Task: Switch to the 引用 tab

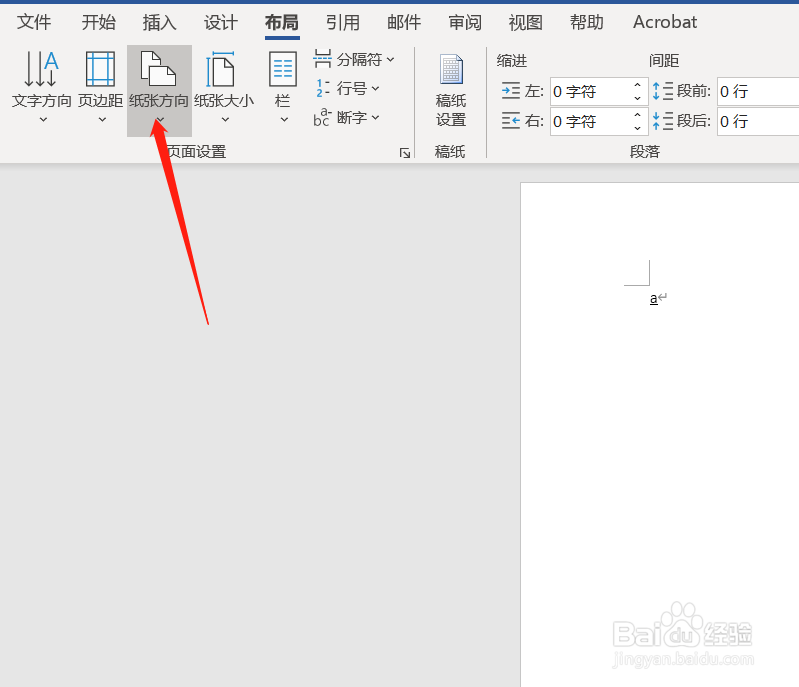Action: (x=343, y=22)
